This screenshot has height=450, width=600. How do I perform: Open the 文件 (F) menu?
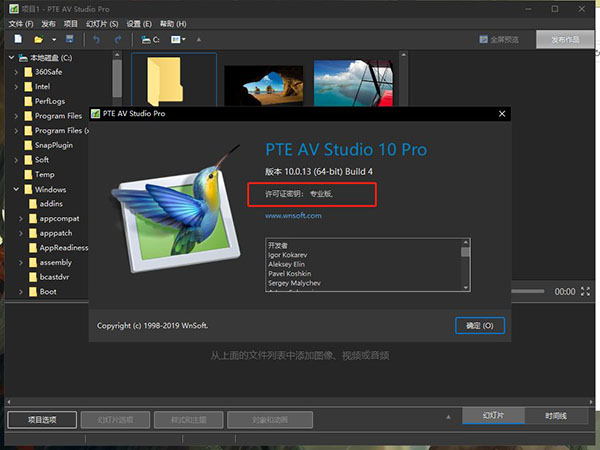click(21, 22)
